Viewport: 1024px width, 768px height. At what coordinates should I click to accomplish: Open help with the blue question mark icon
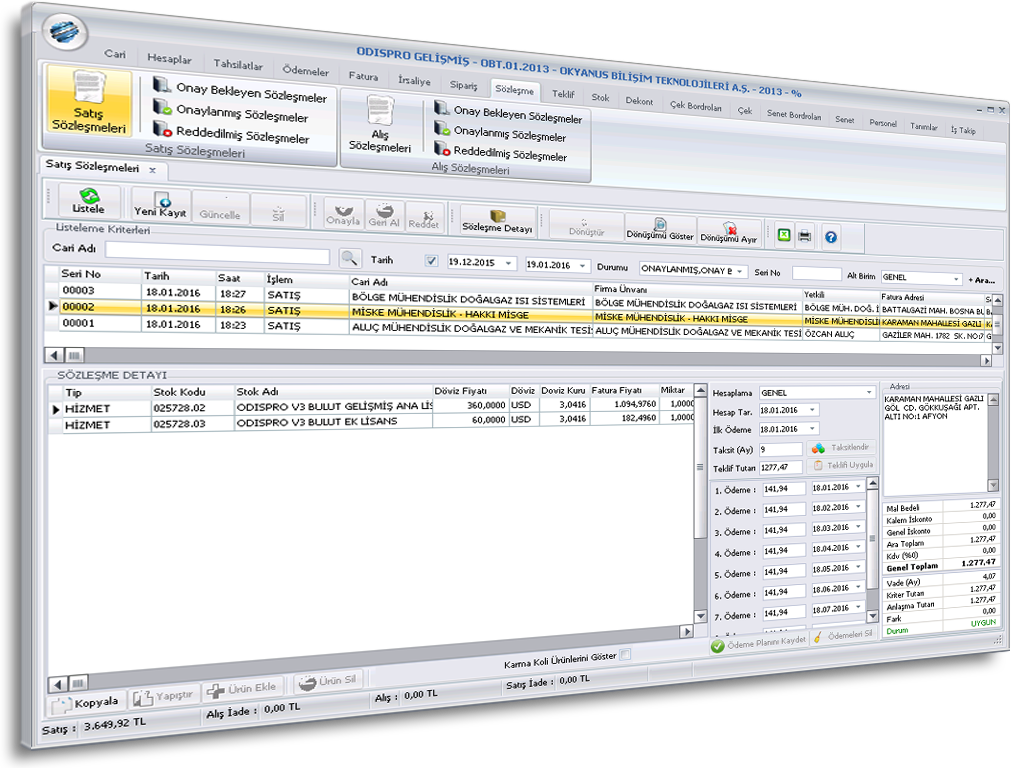click(830, 237)
